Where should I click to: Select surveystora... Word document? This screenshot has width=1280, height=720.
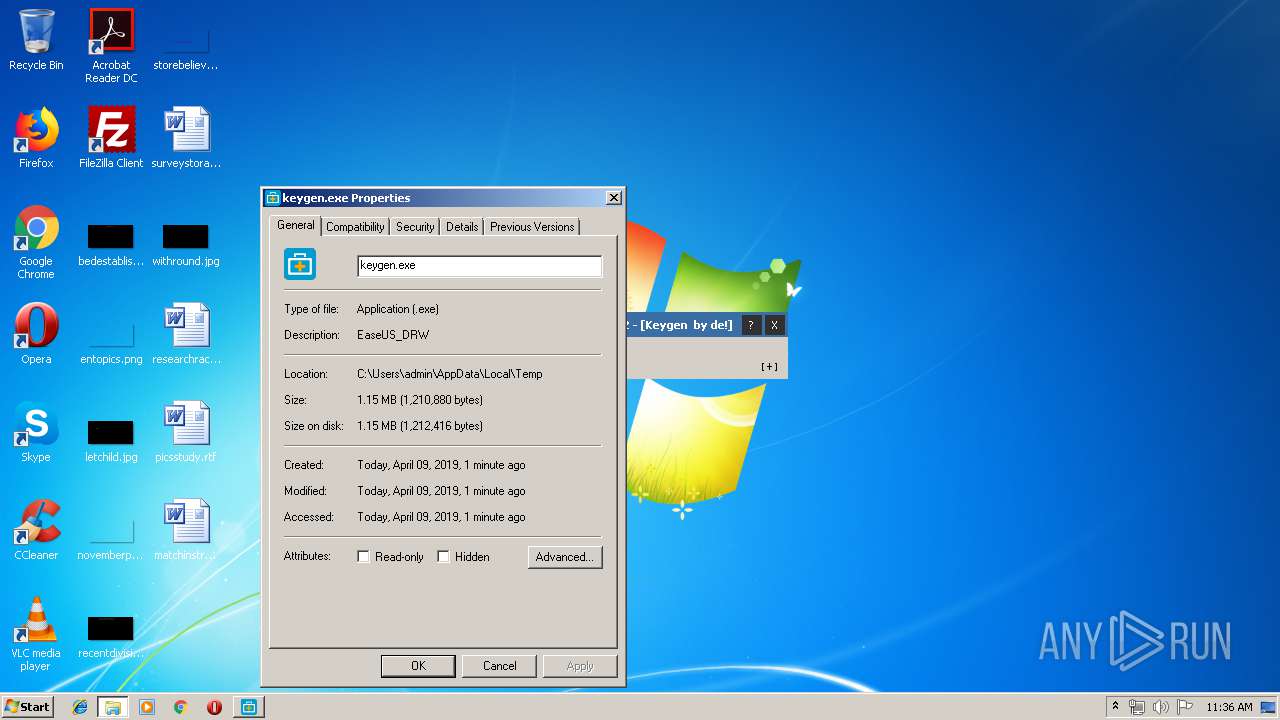[186, 138]
